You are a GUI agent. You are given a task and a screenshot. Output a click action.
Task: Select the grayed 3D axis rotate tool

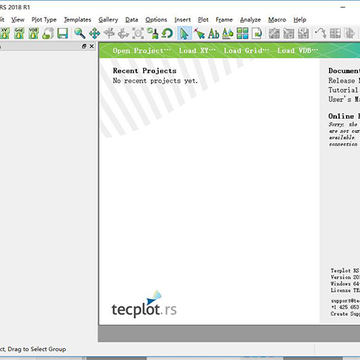click(x=123, y=33)
